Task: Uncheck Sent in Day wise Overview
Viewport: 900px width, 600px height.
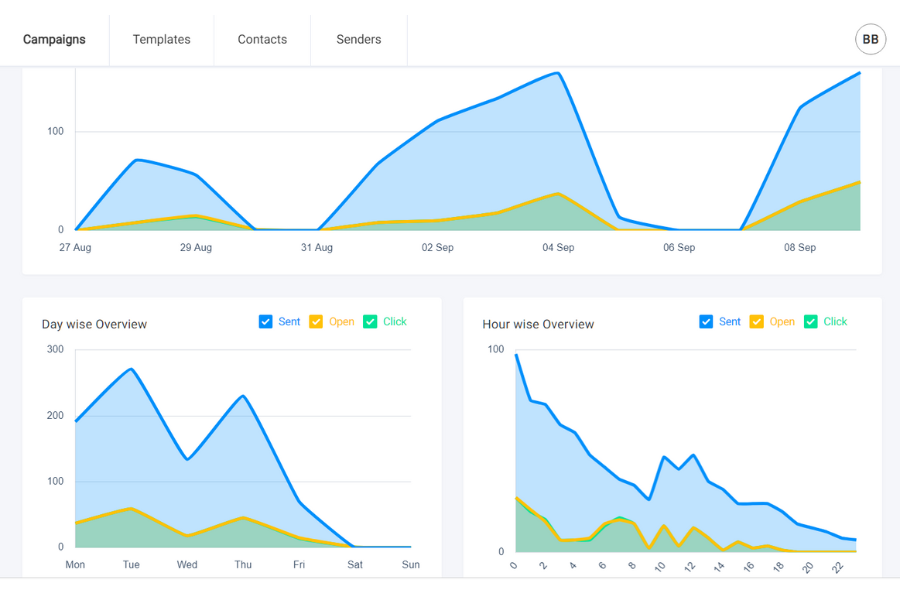Action: [x=266, y=322]
